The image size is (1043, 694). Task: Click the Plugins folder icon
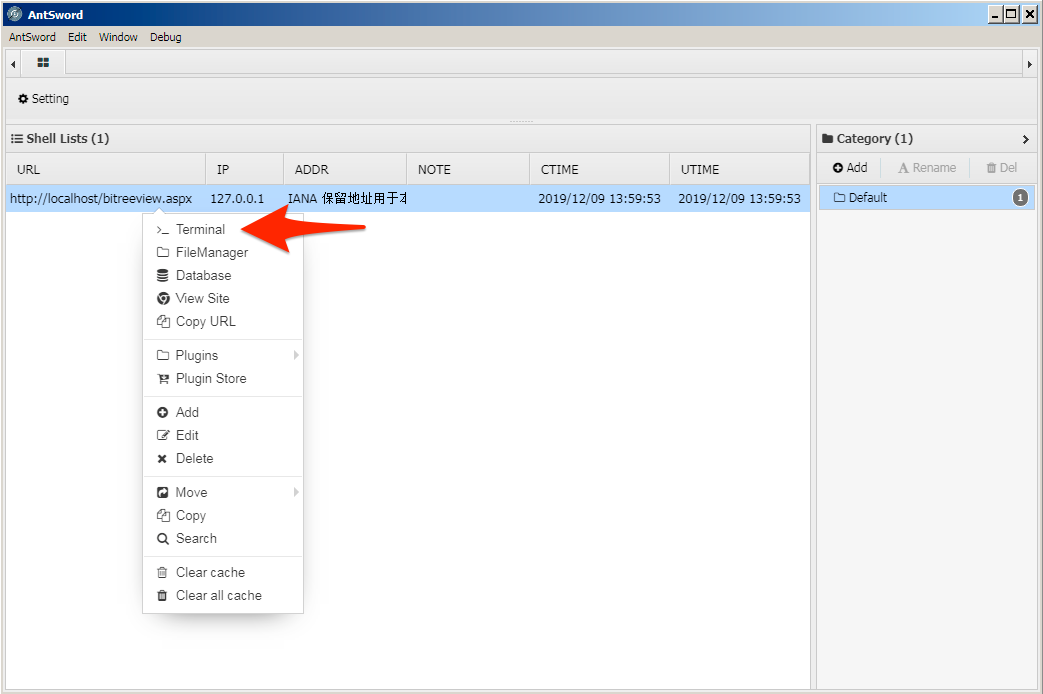[x=162, y=355]
